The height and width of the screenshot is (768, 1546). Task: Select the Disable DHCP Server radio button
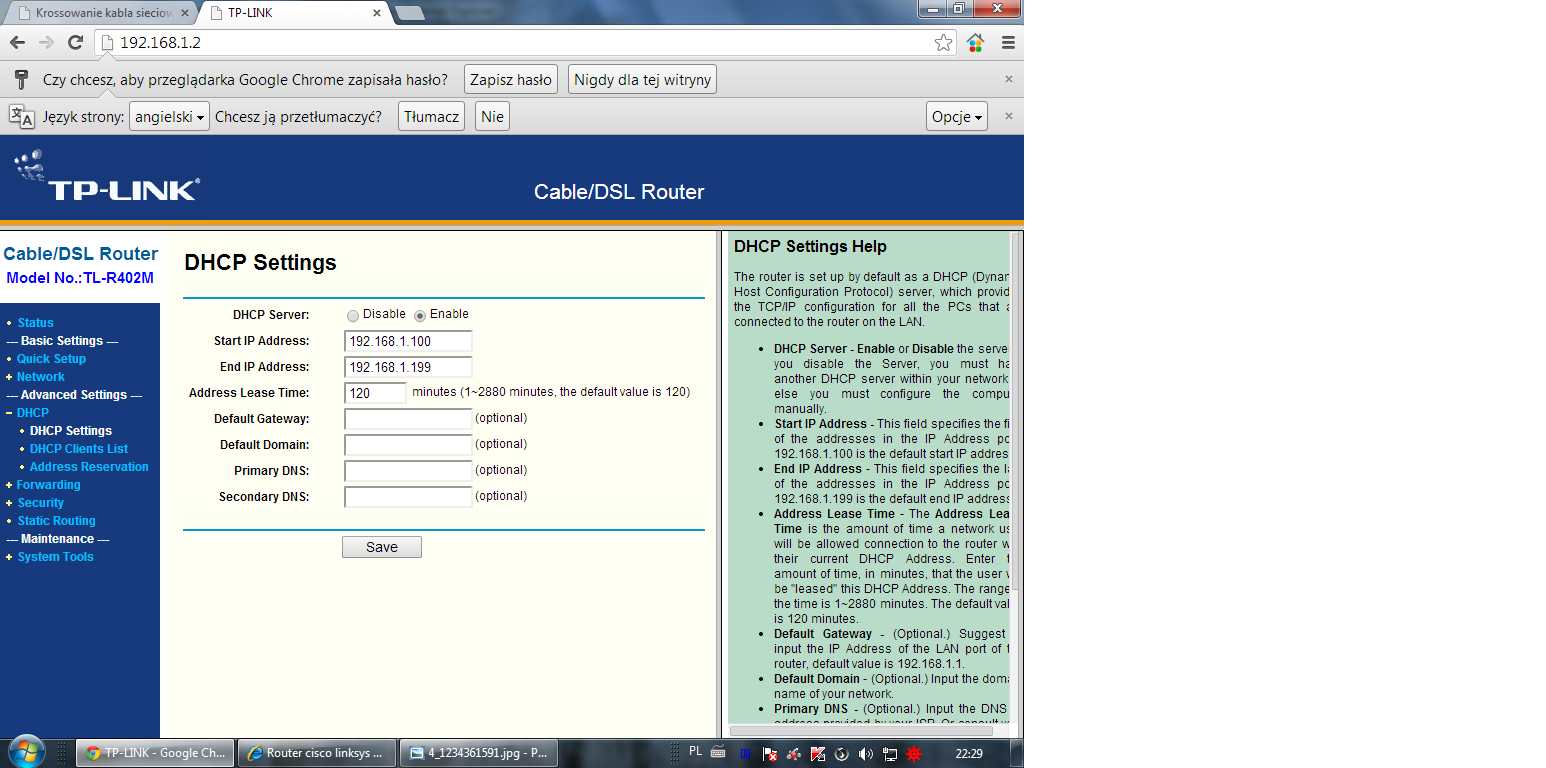coord(353,315)
